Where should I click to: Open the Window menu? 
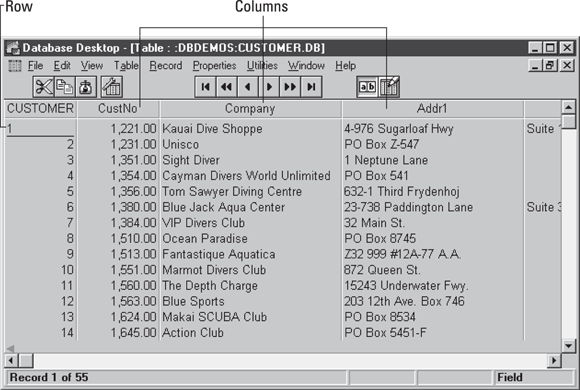[x=306, y=66]
